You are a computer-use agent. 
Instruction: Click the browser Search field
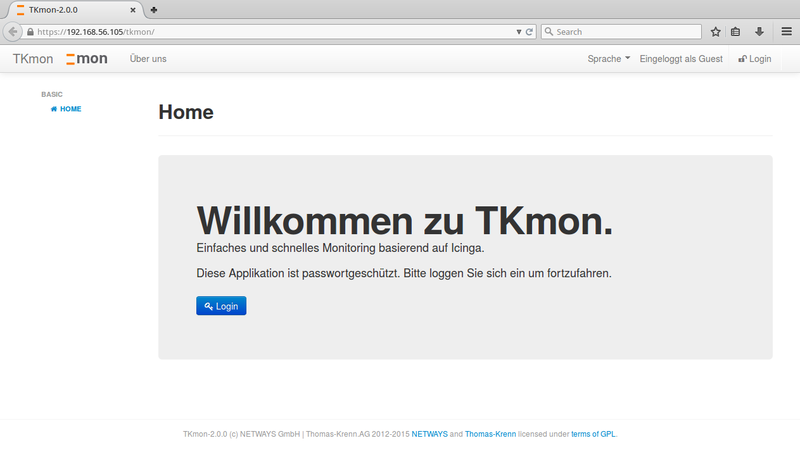621,32
